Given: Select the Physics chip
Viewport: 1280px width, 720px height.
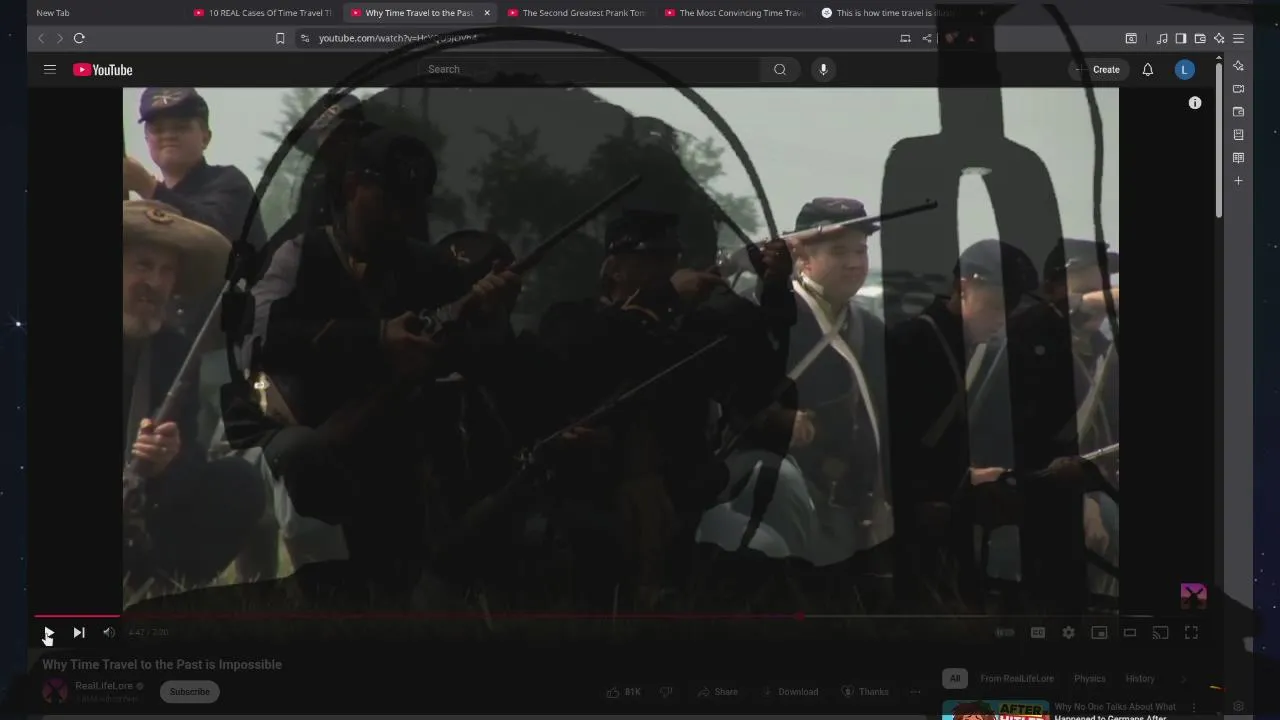Looking at the screenshot, I should pos(1090,678).
